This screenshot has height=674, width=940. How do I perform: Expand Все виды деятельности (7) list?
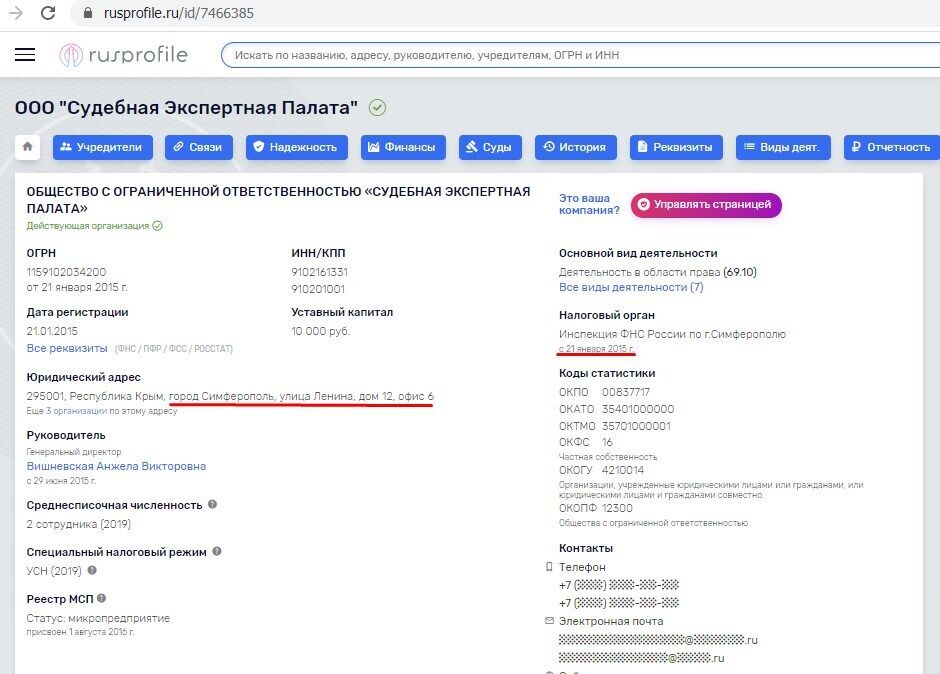click(x=630, y=287)
